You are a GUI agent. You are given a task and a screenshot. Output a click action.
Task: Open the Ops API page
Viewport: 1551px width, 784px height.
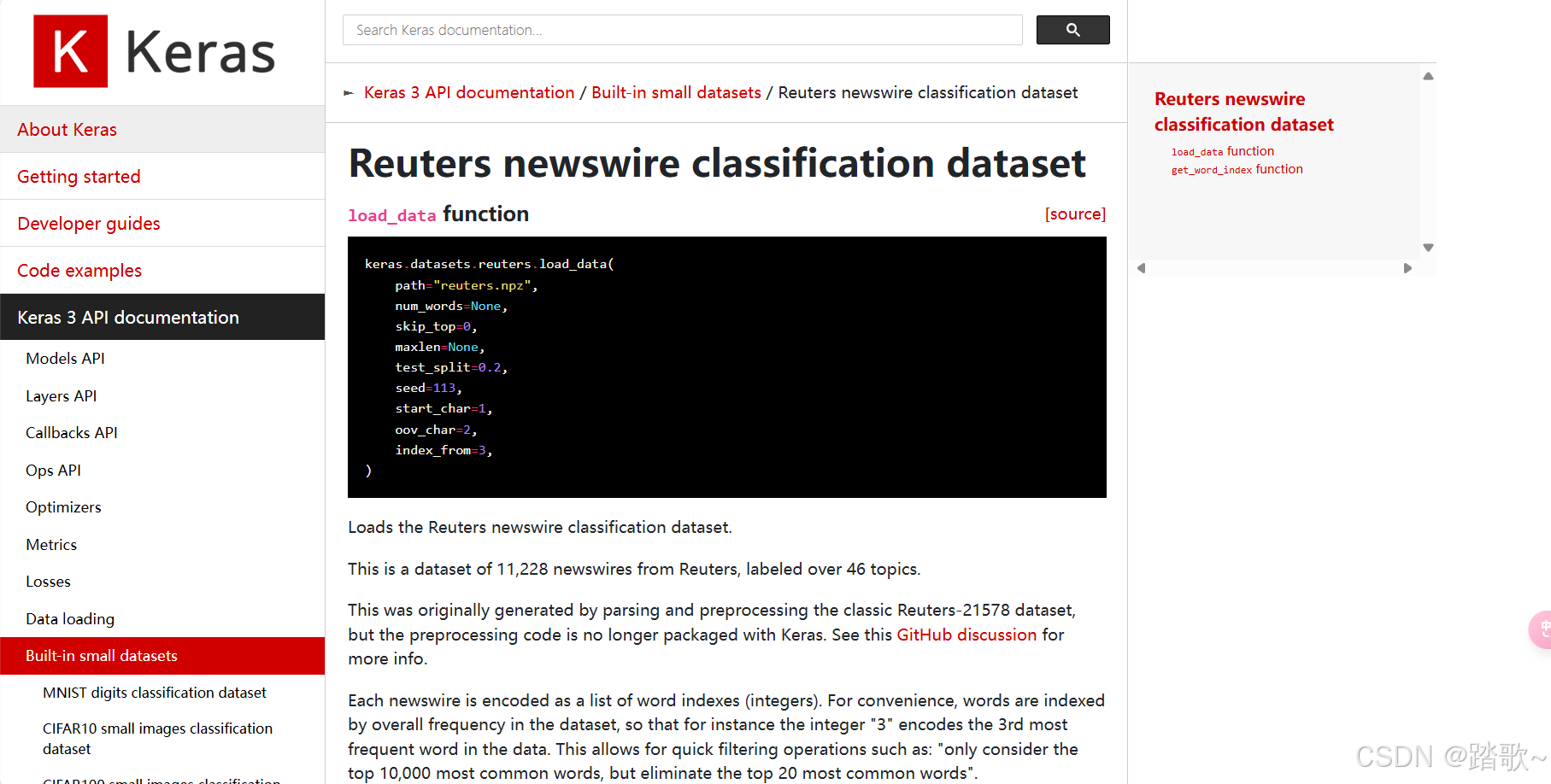coord(53,471)
